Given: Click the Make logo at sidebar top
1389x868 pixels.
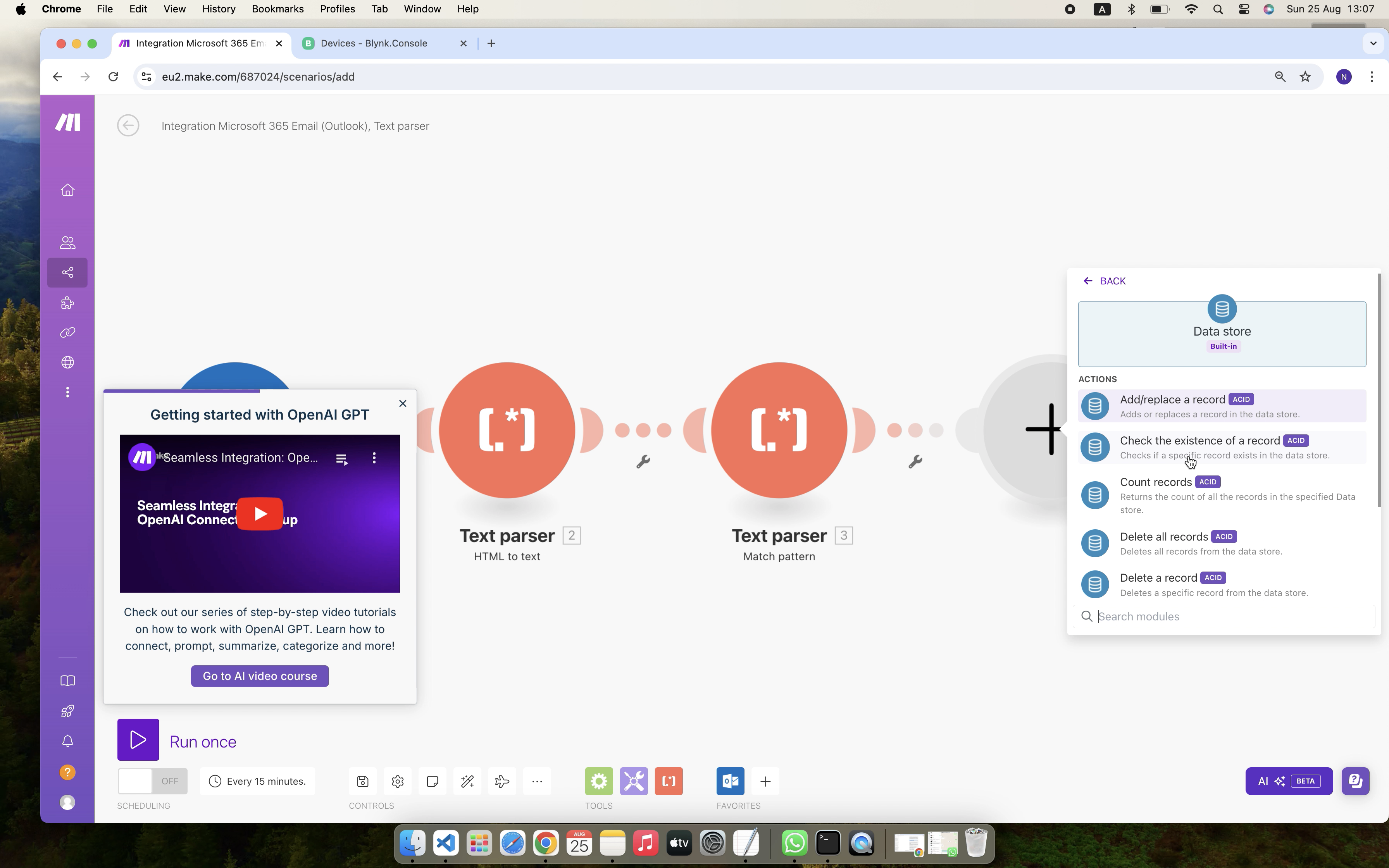Looking at the screenshot, I should coord(68,122).
